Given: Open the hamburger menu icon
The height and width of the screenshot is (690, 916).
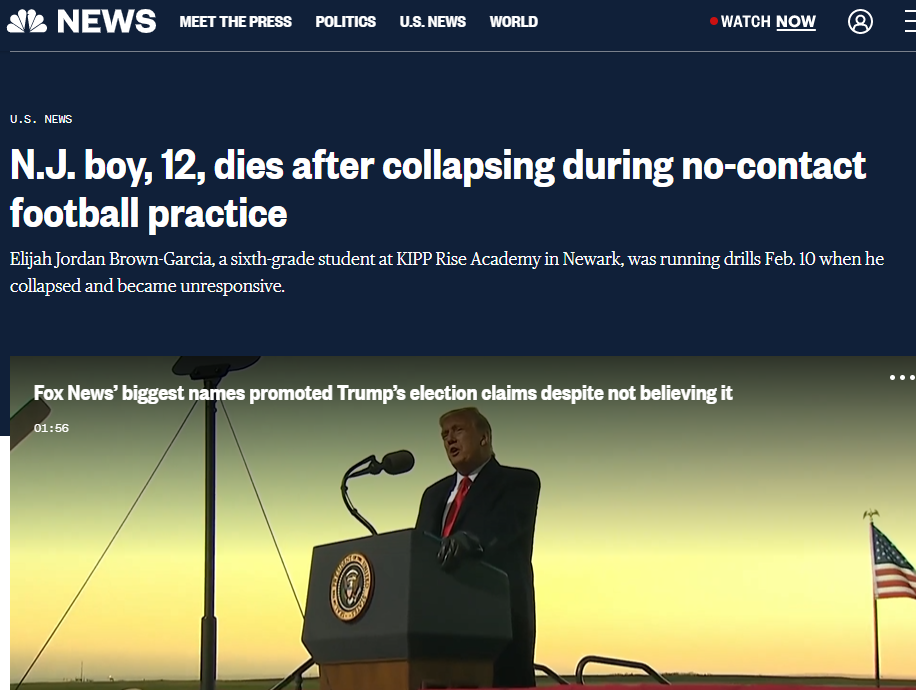Looking at the screenshot, I should click(910, 22).
